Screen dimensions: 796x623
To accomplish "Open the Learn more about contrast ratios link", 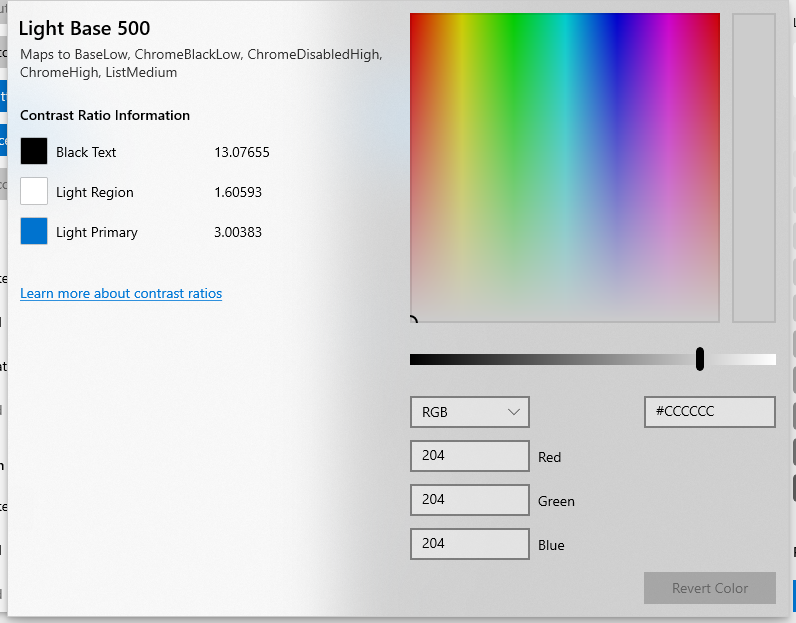I will (121, 294).
